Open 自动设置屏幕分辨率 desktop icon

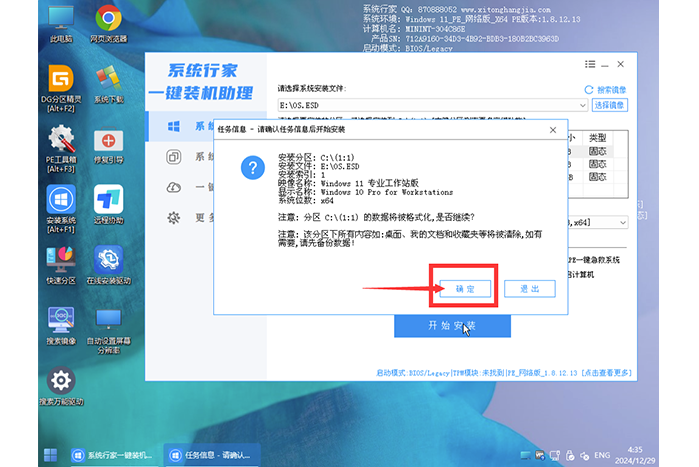pyautogui.click(x=108, y=331)
